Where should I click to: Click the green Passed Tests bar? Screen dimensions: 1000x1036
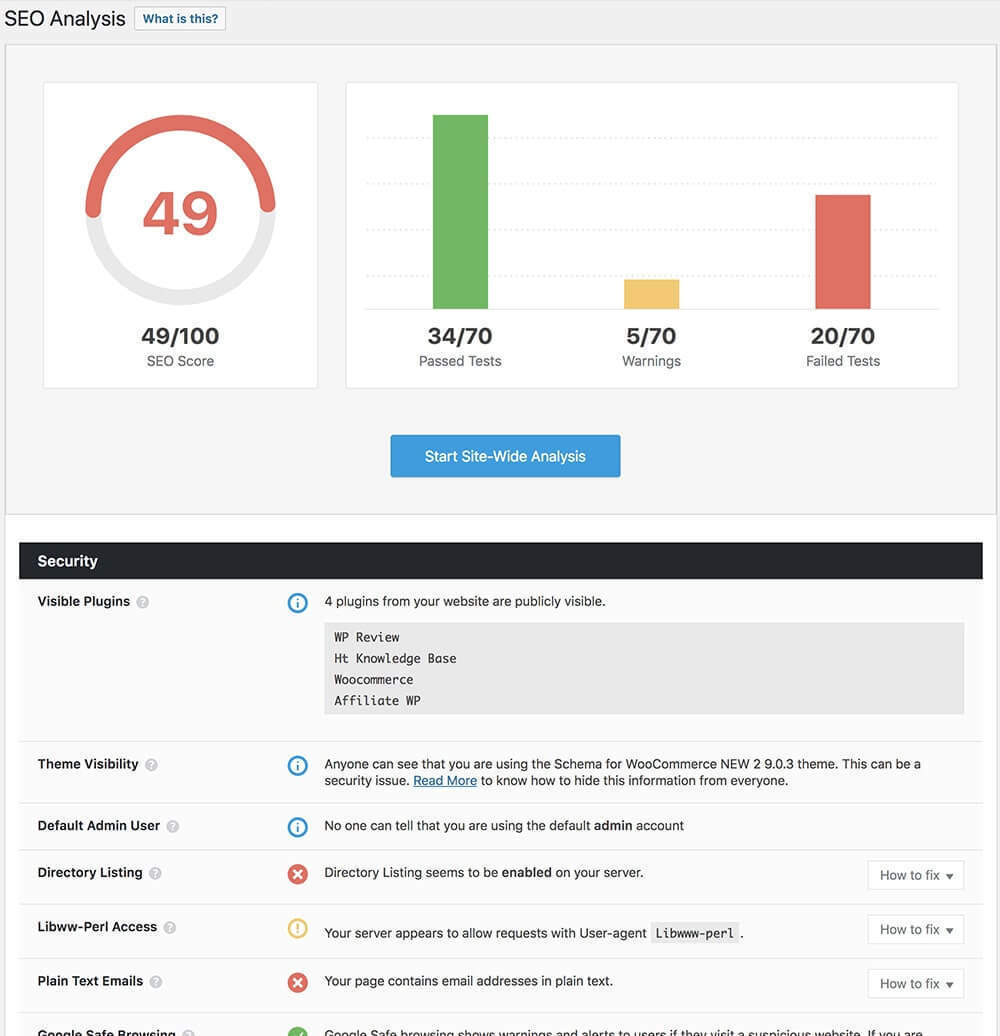pos(460,212)
